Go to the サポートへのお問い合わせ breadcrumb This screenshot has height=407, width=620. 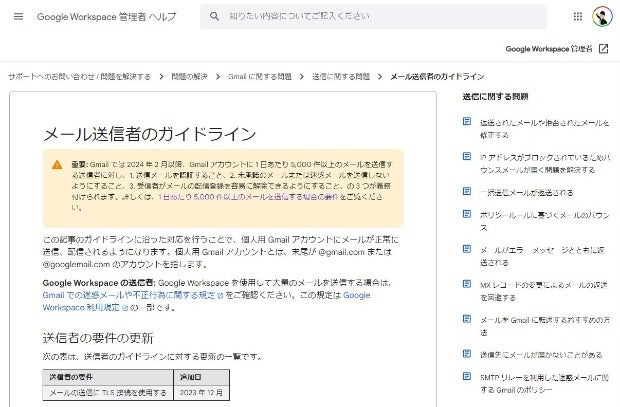[79, 76]
